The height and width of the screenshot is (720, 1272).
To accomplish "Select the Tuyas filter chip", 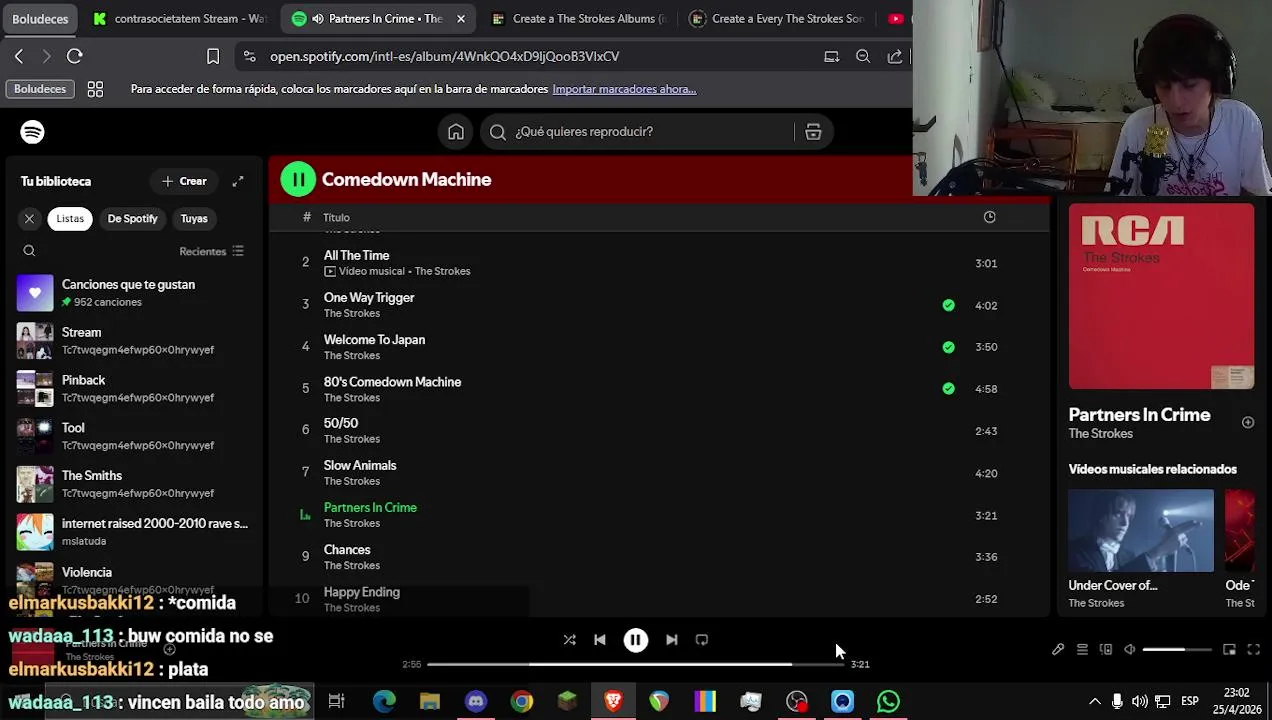I will click(x=194, y=219).
